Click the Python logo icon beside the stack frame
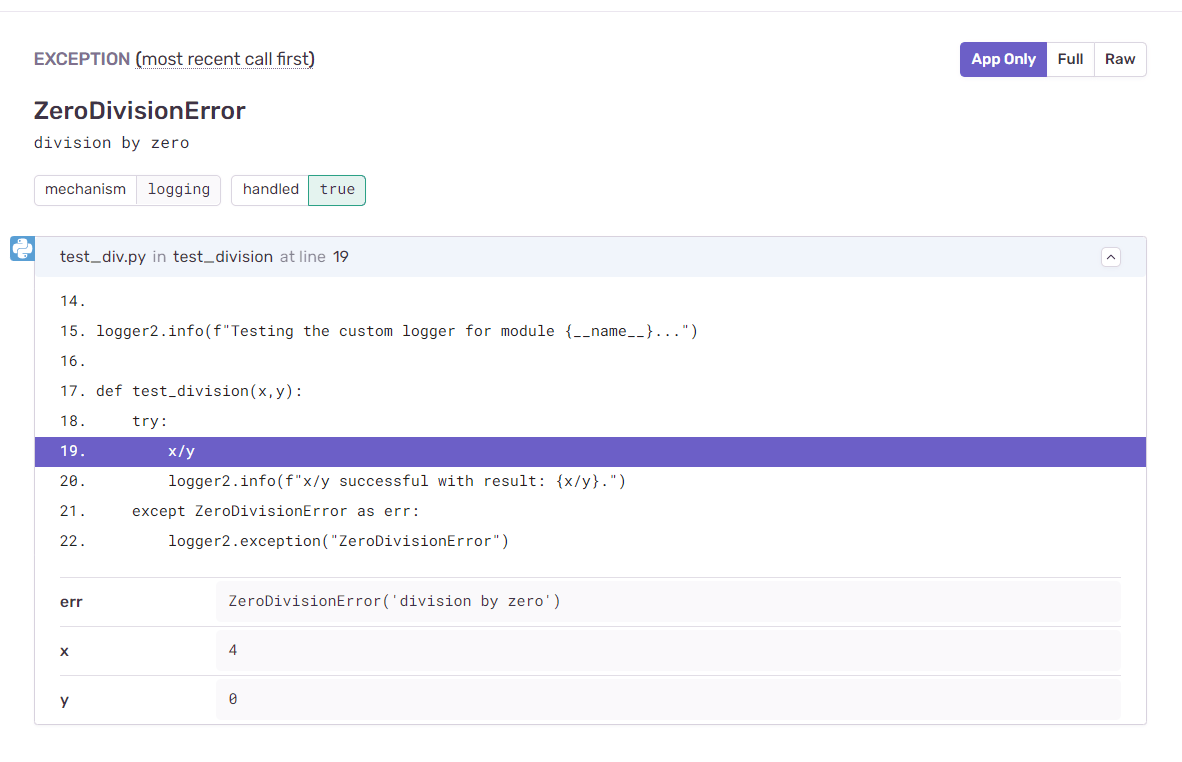This screenshot has width=1182, height=762. point(22,248)
